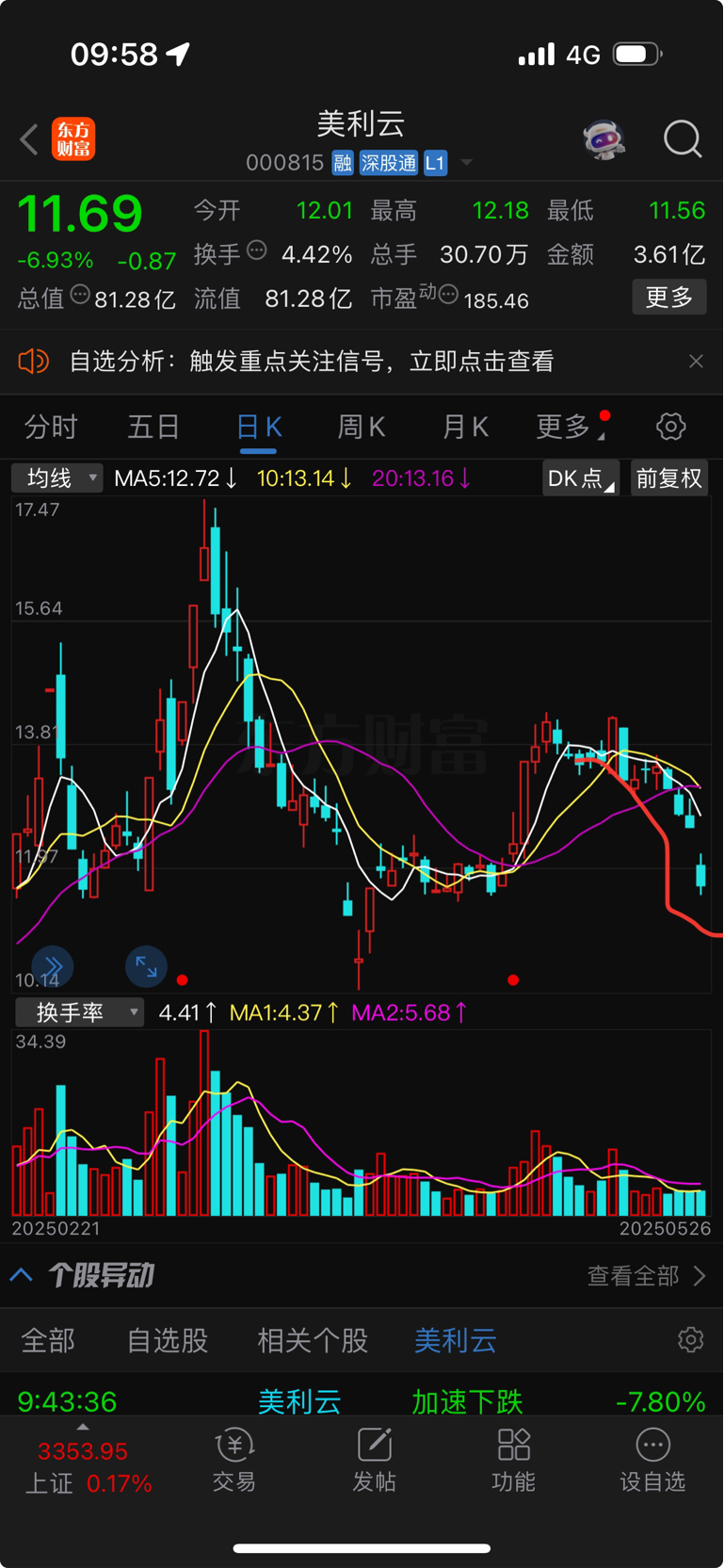Switch to the 周K chart tab
This screenshot has height=1568, width=724.
[362, 427]
